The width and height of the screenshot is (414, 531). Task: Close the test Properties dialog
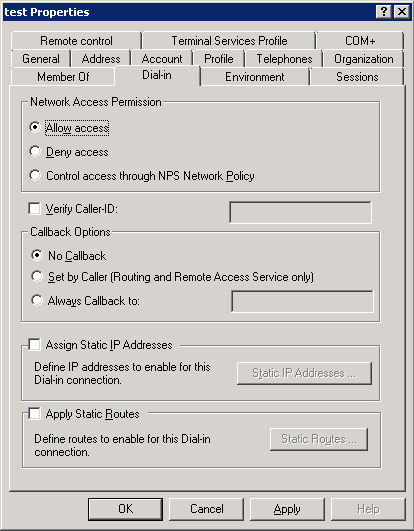coord(402,12)
